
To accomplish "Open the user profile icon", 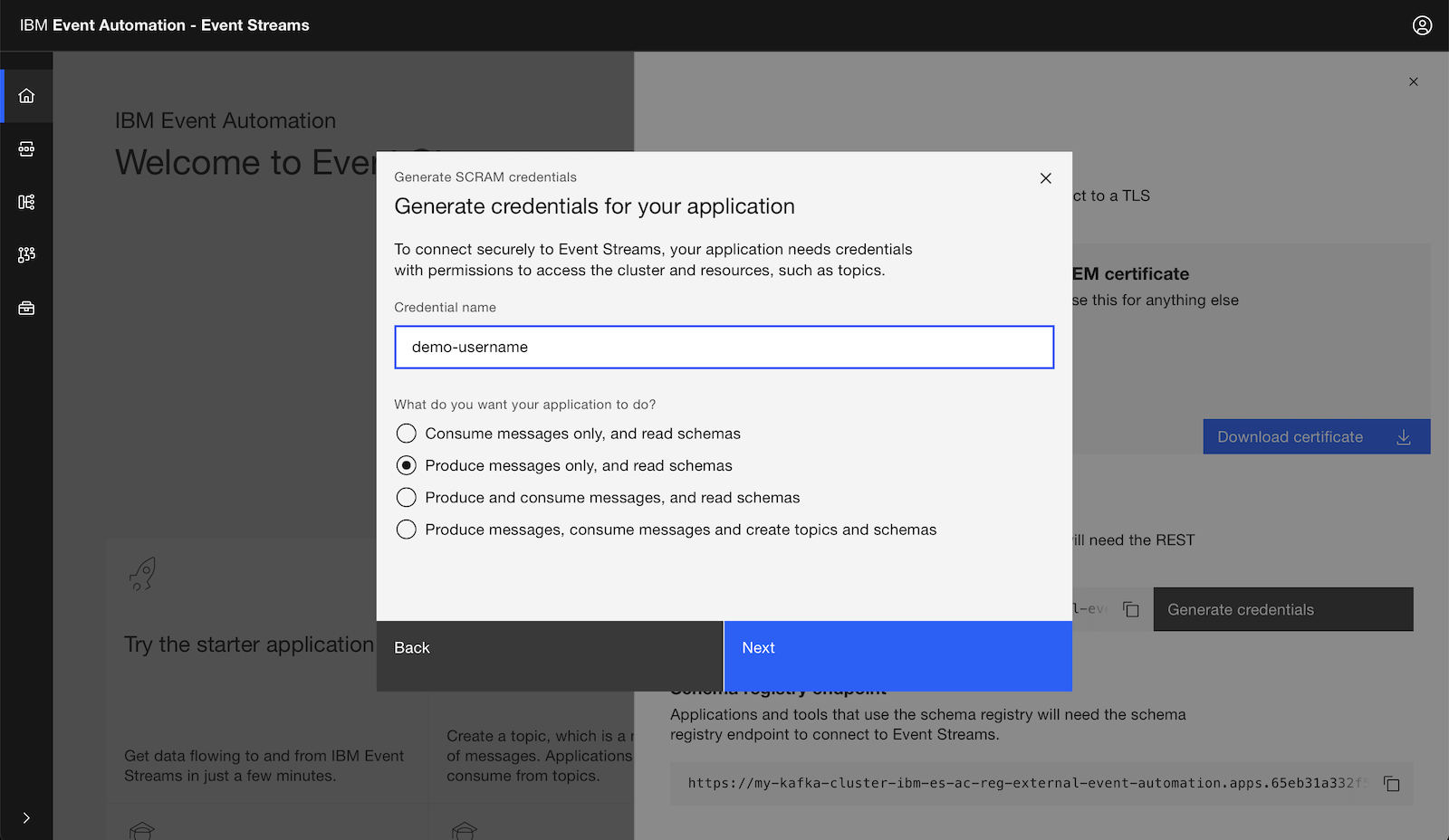I will (1422, 25).
